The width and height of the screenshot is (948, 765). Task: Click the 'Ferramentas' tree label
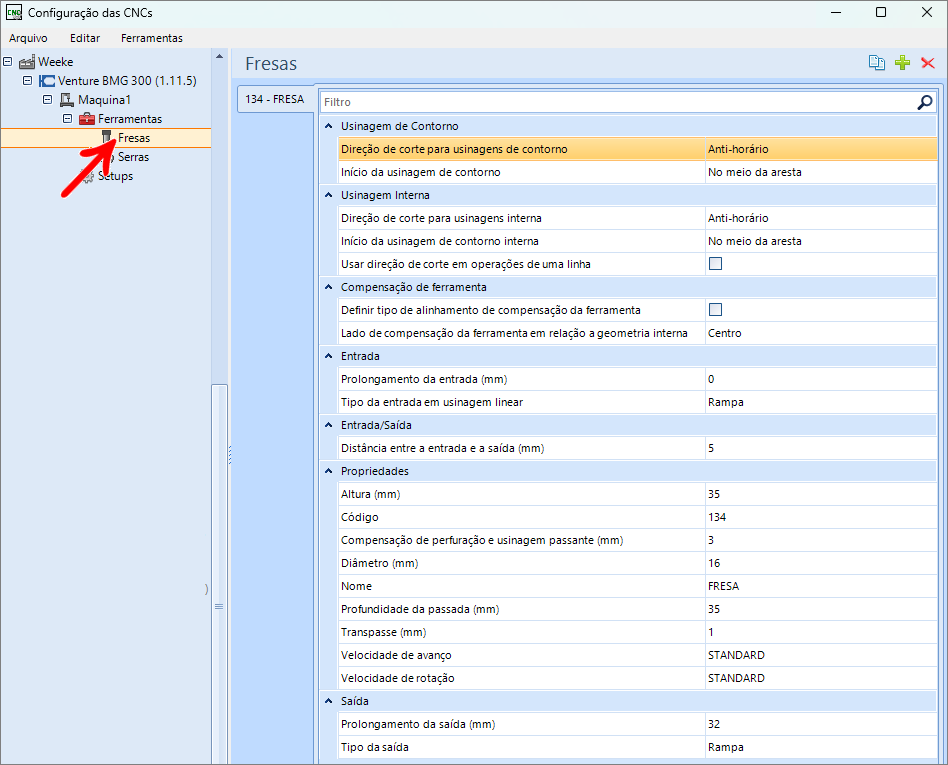pyautogui.click(x=130, y=119)
